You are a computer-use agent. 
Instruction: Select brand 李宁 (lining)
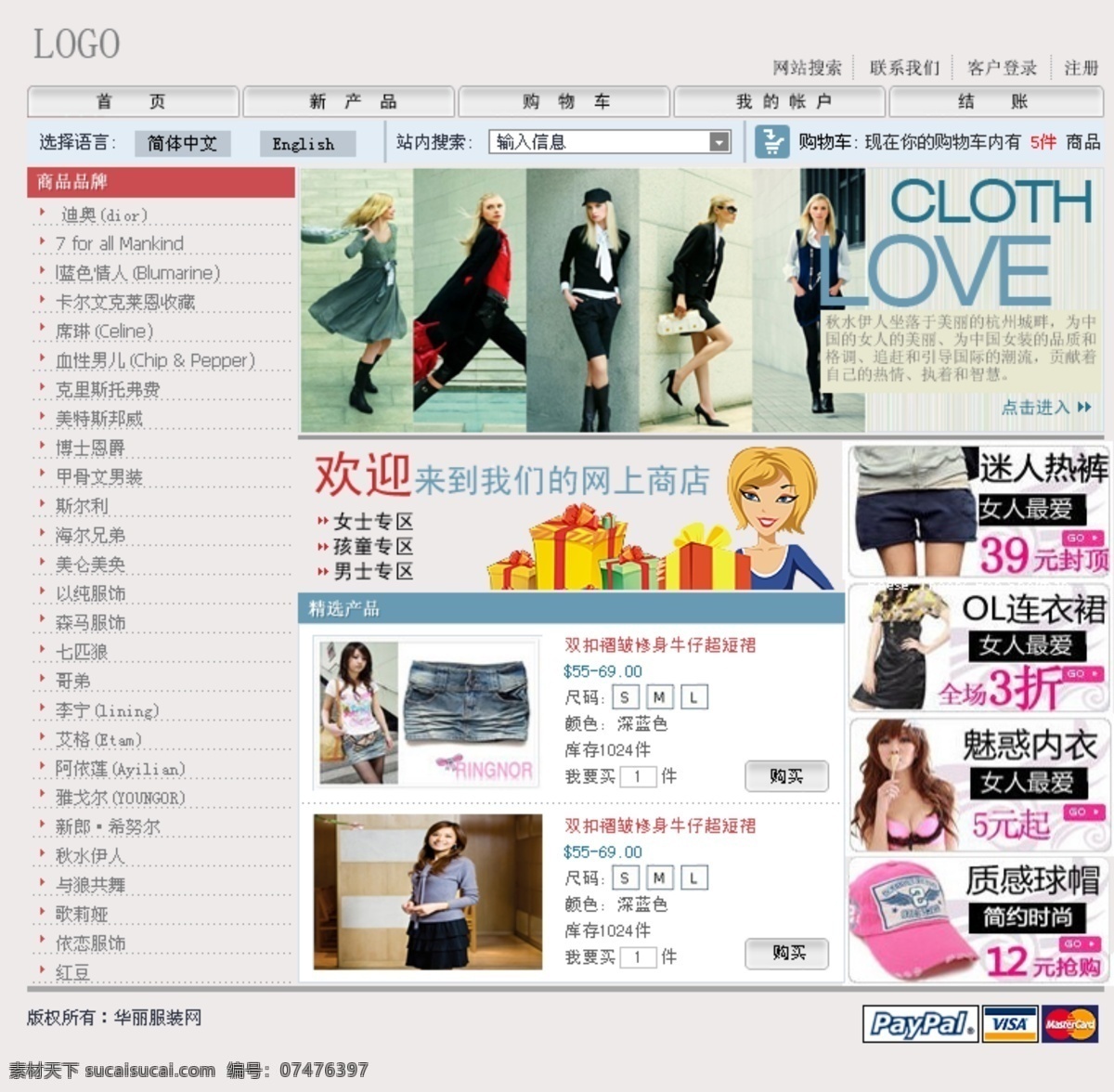pos(107,710)
